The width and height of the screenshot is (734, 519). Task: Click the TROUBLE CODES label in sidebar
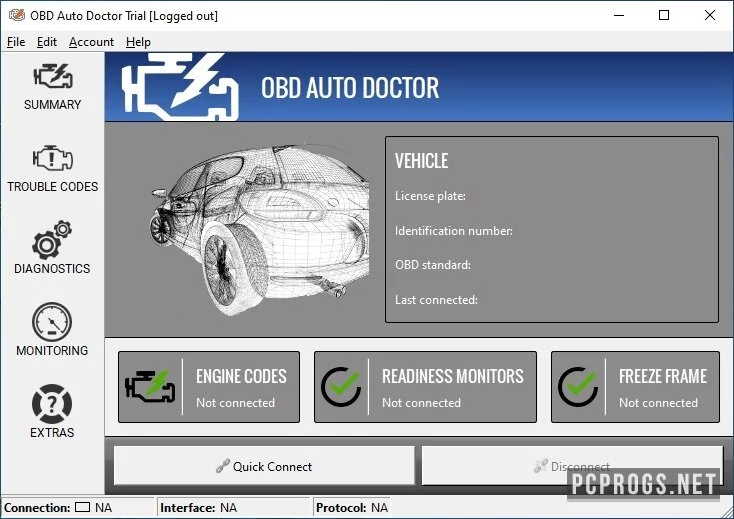pos(52,186)
